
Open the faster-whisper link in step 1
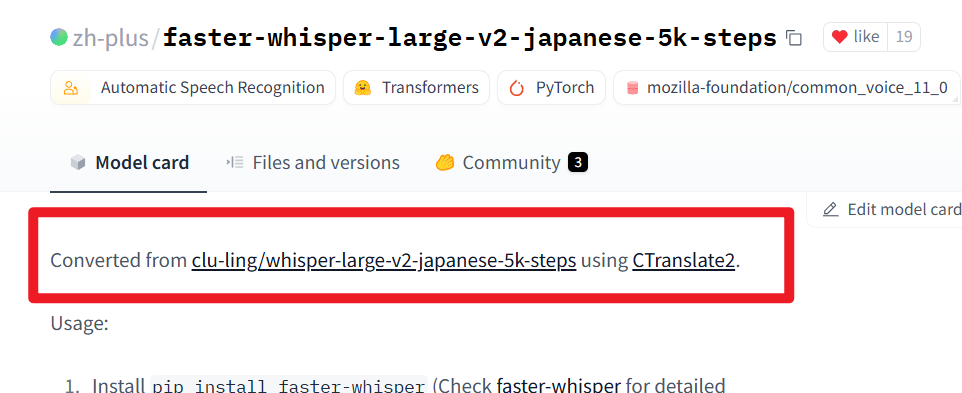[558, 386]
